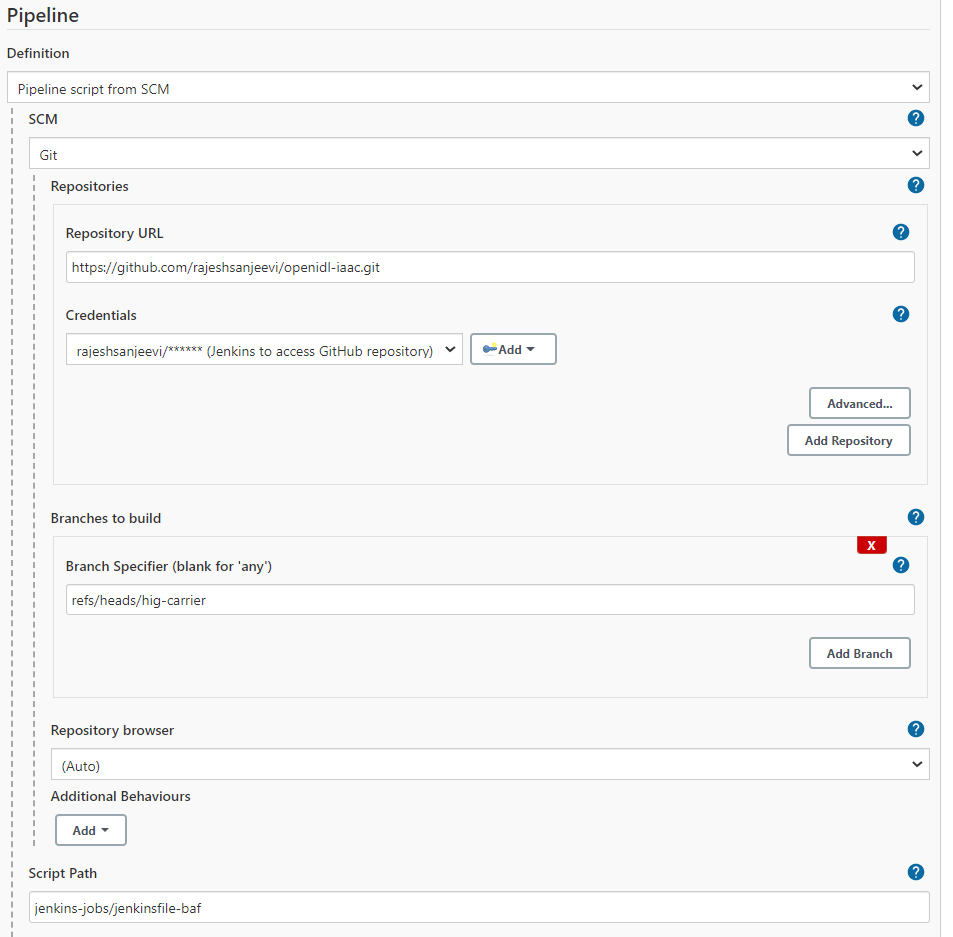Click the Add Branch button
The image size is (953, 937).
pyautogui.click(x=859, y=653)
